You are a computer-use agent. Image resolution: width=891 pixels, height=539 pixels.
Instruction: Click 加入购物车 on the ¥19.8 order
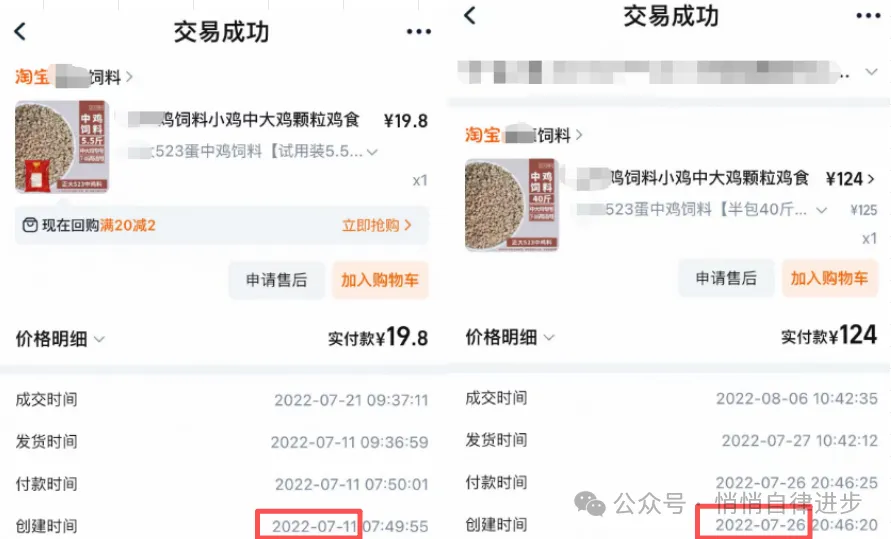(x=380, y=280)
